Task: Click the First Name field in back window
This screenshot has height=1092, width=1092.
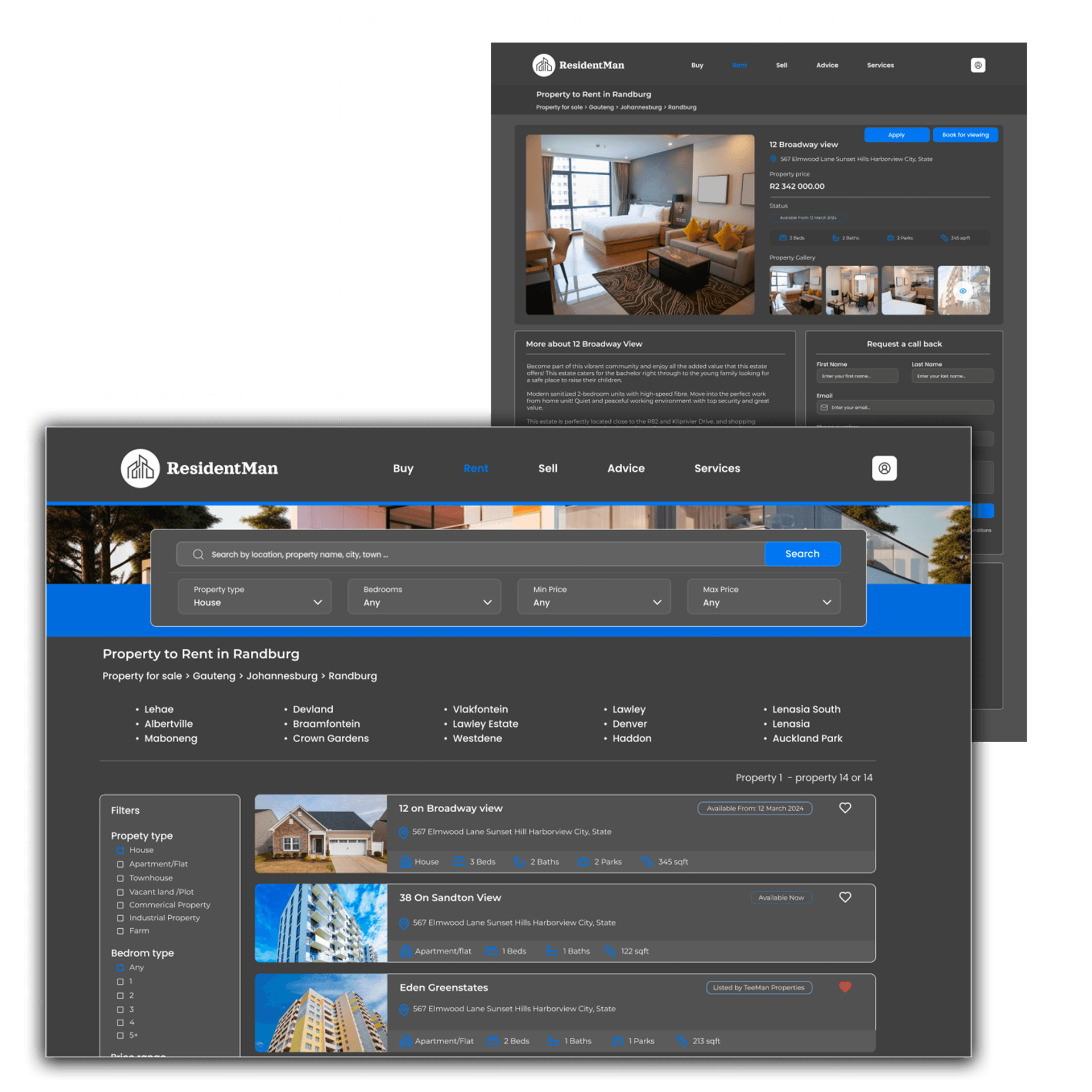Action: coord(857,376)
